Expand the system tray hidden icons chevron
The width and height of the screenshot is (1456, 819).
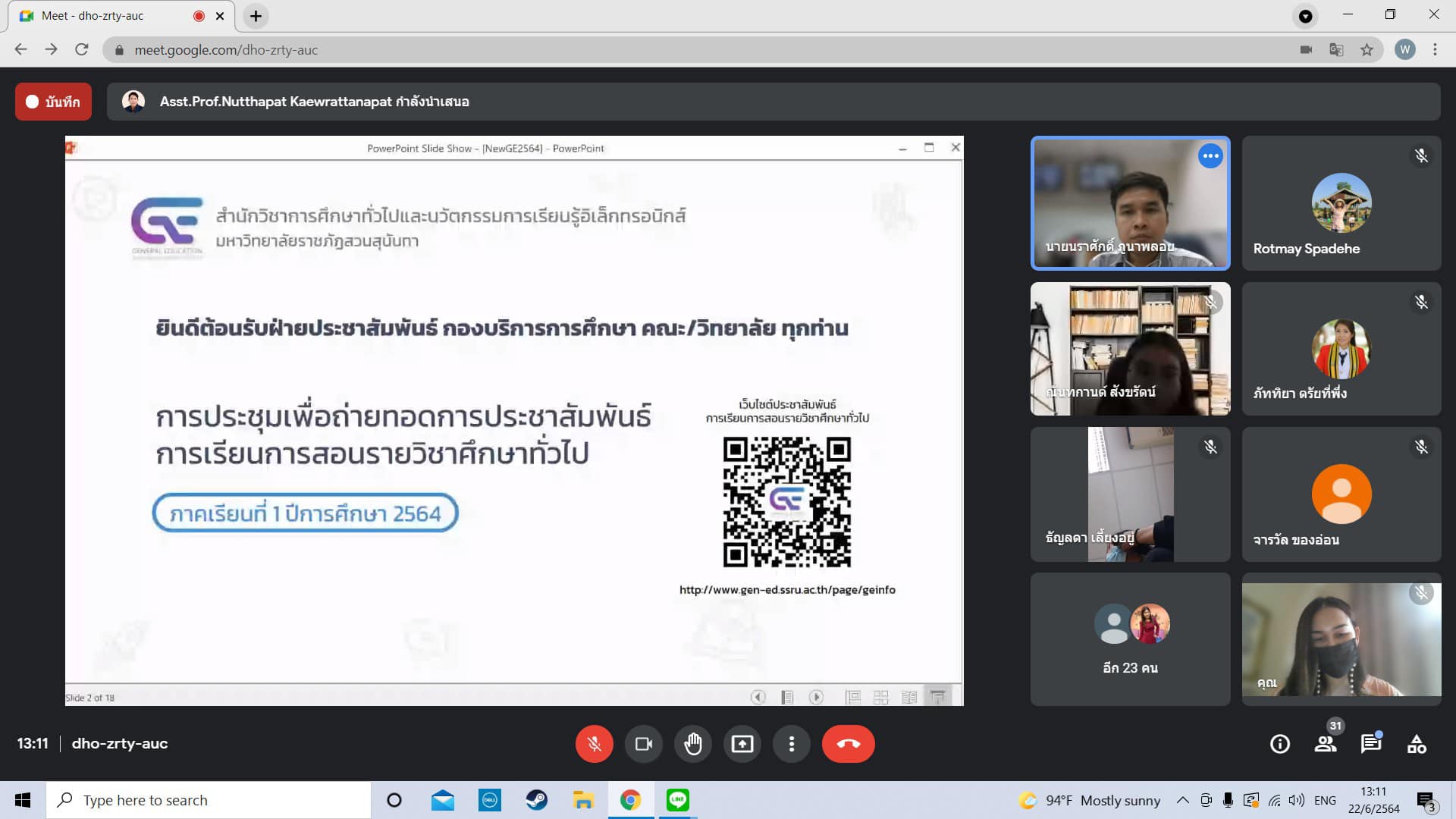coord(1182,800)
